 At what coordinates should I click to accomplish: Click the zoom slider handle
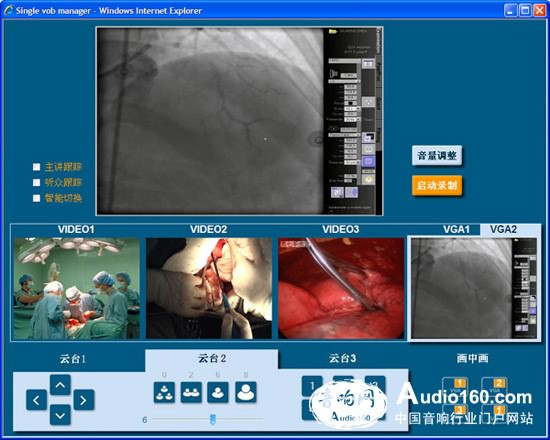[213, 419]
